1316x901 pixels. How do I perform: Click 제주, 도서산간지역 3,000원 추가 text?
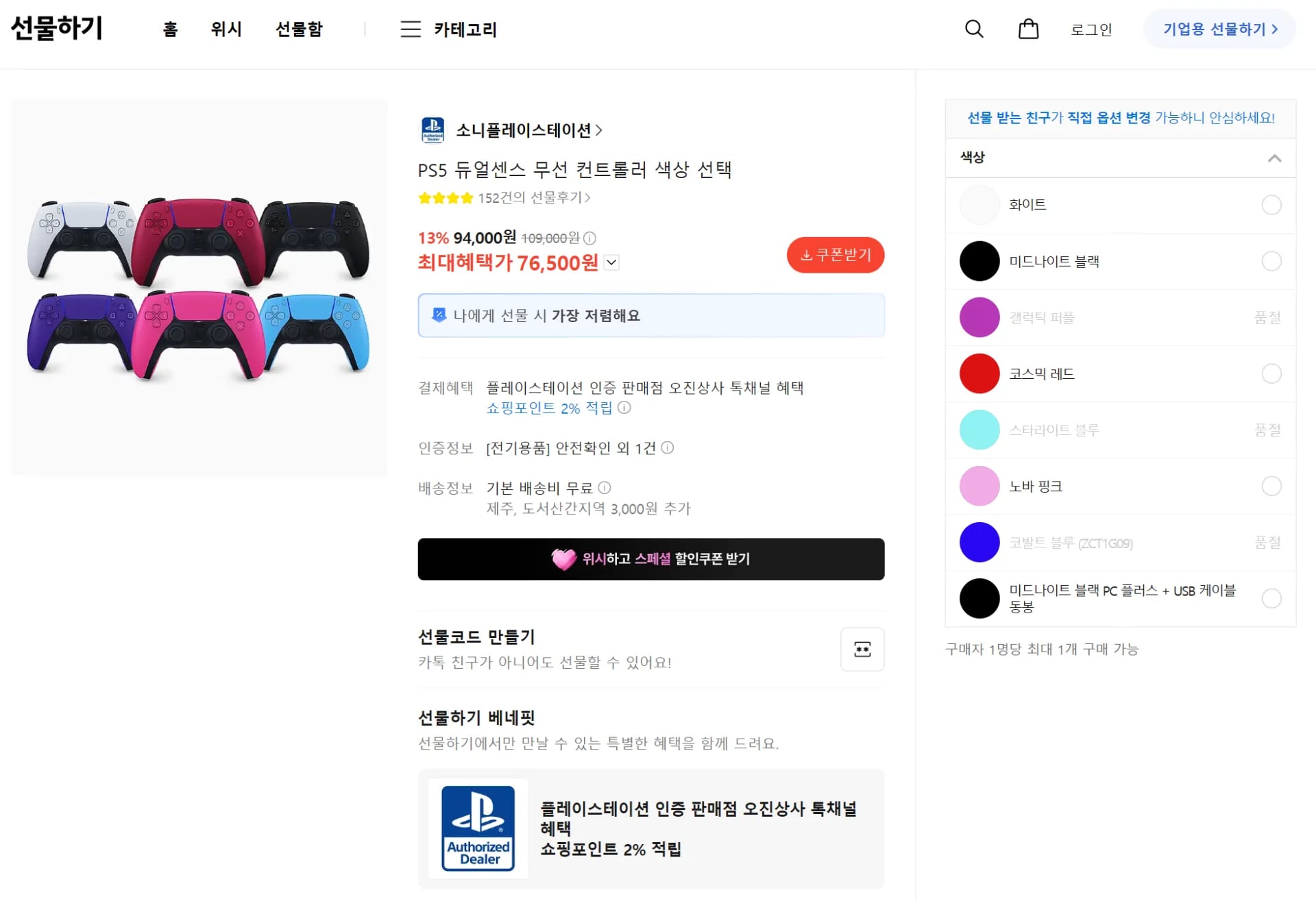[x=588, y=509]
